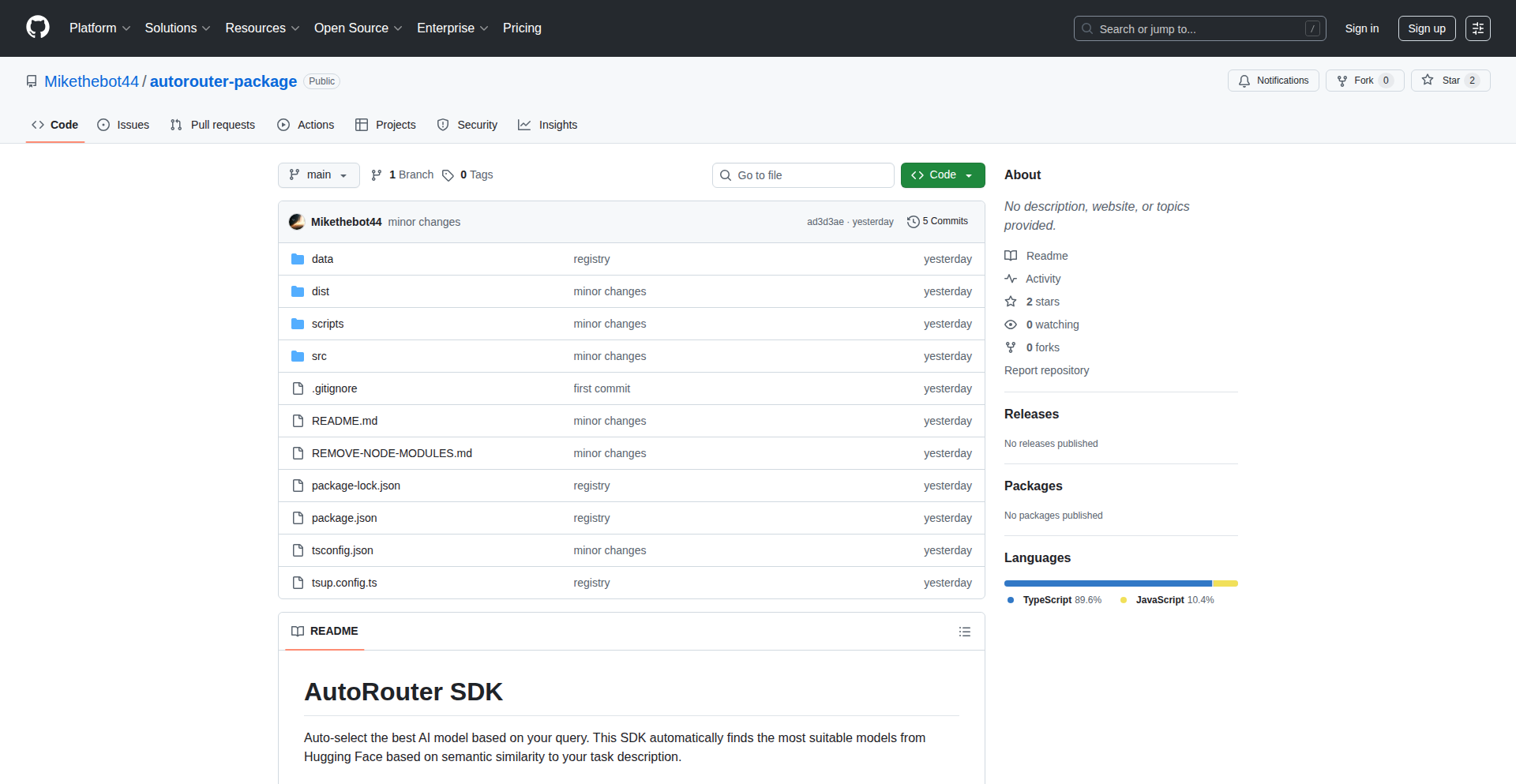Open the package.json file link
The height and width of the screenshot is (784, 1516).
(x=343, y=518)
